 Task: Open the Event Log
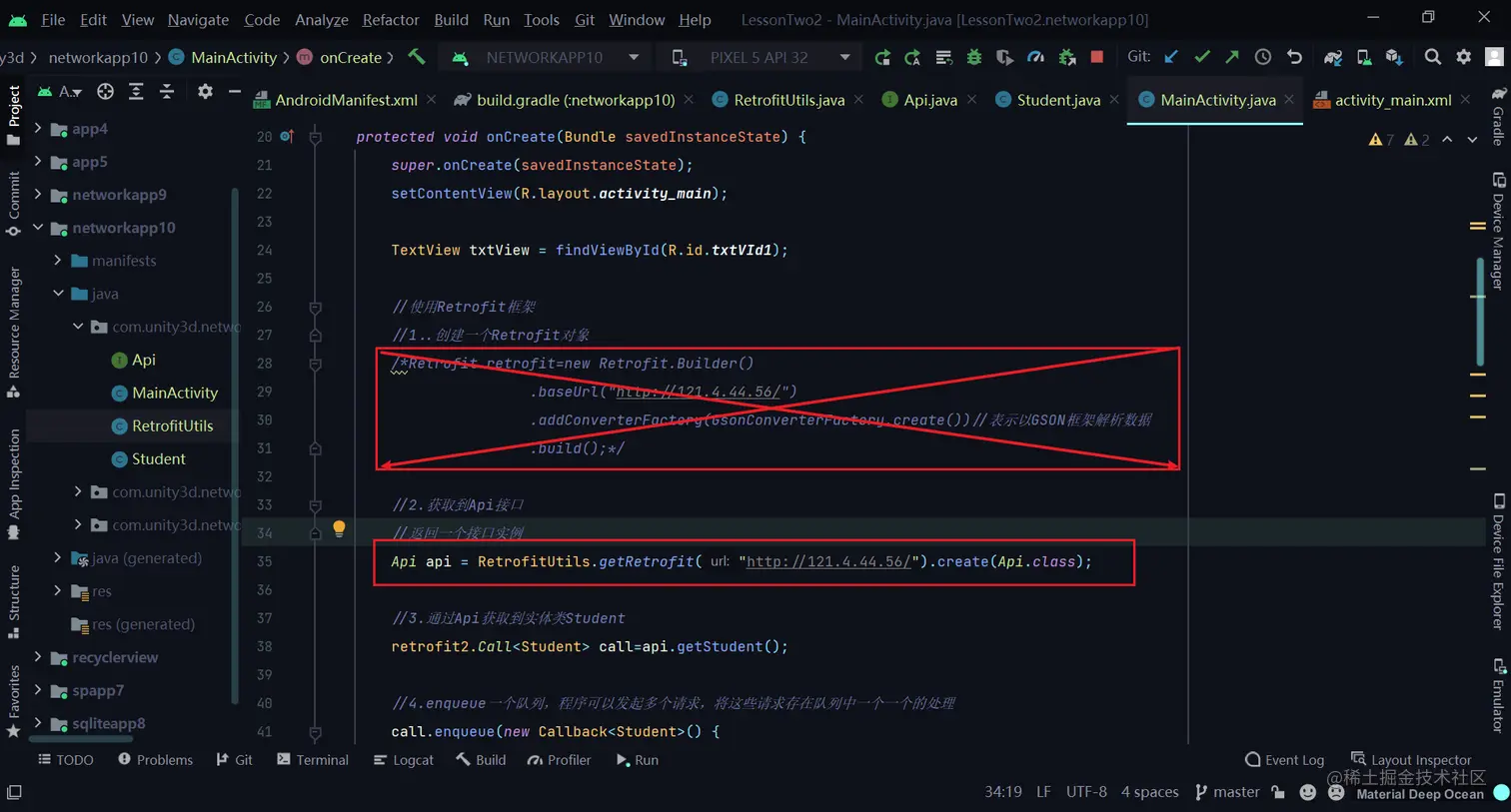(x=1284, y=760)
